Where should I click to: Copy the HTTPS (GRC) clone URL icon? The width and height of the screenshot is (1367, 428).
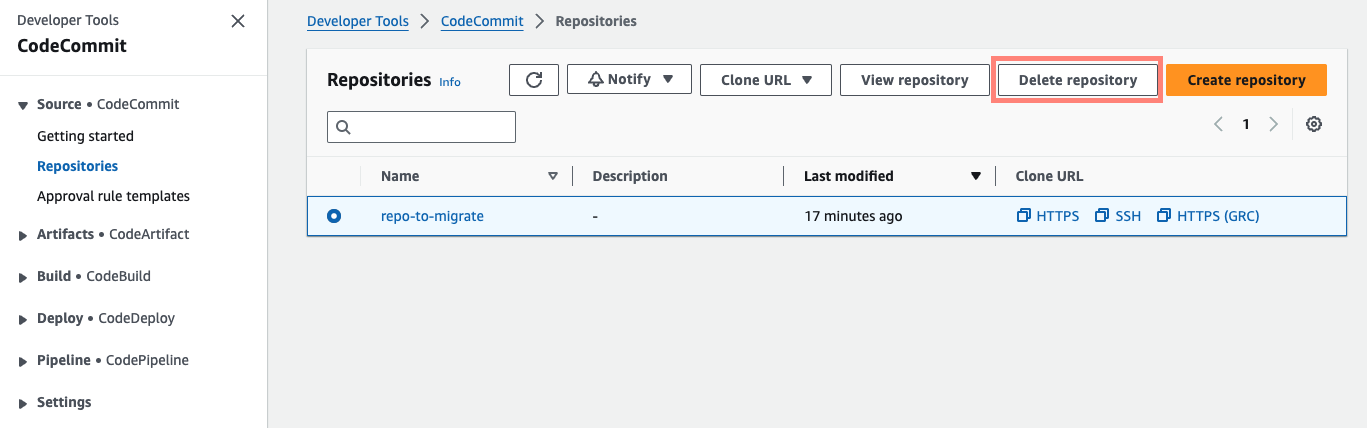pos(1163,216)
